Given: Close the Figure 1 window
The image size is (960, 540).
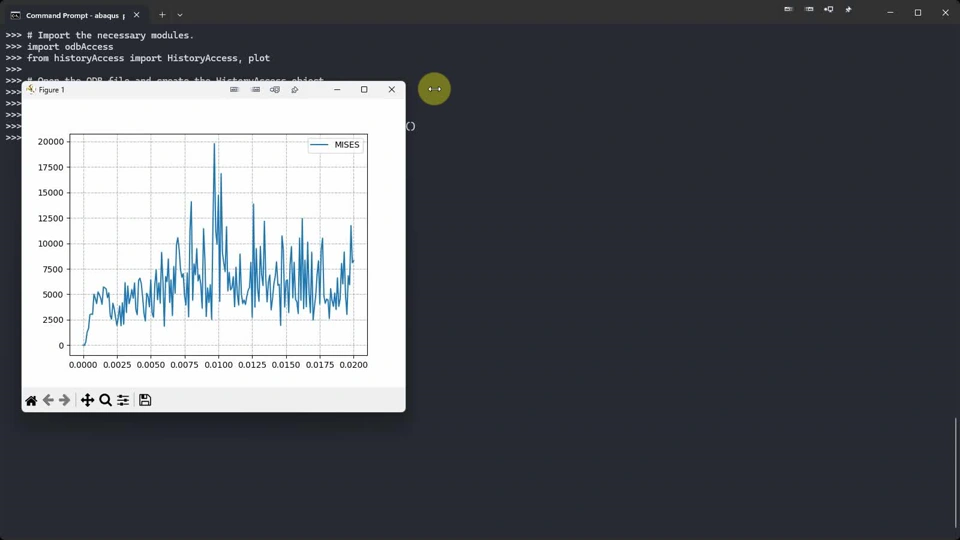Looking at the screenshot, I should tap(392, 89).
